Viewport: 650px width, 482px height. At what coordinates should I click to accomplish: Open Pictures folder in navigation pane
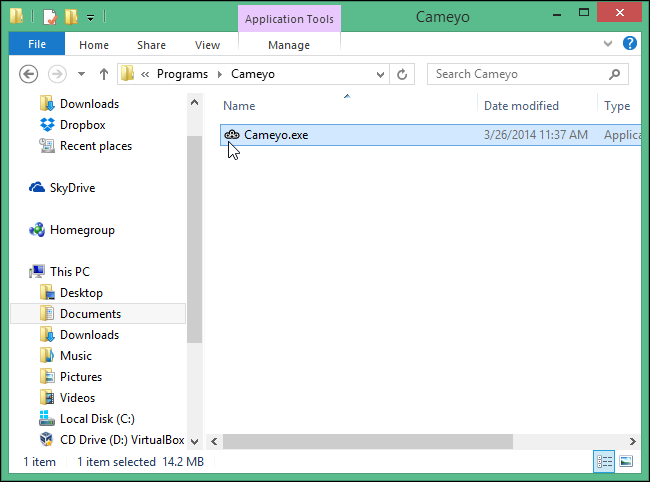(x=81, y=377)
